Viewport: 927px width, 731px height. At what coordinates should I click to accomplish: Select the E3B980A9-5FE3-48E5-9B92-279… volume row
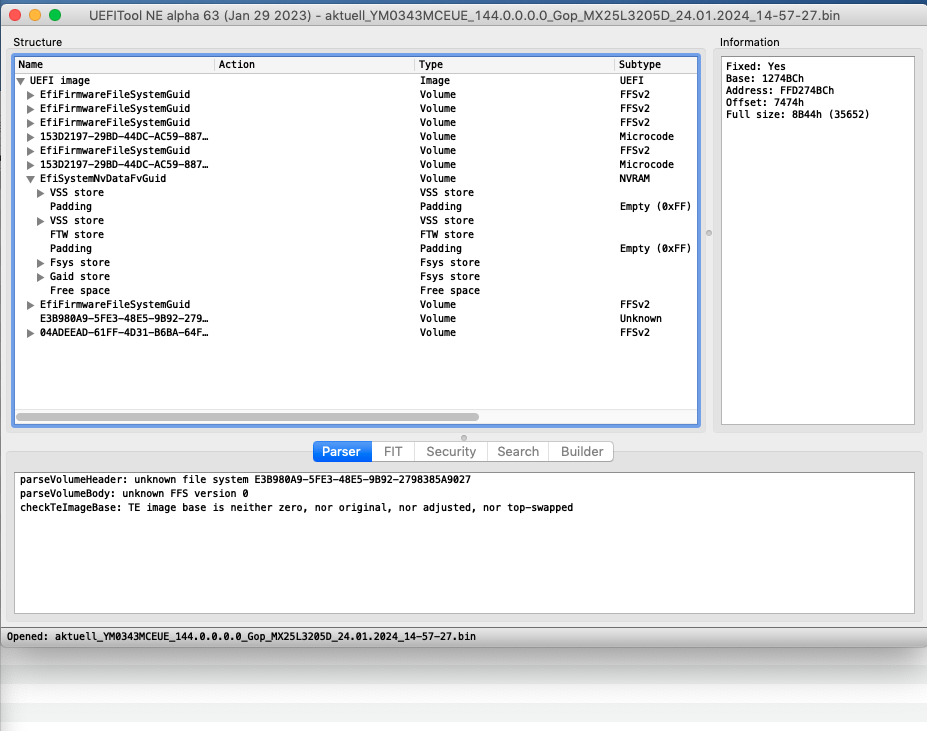(356, 319)
